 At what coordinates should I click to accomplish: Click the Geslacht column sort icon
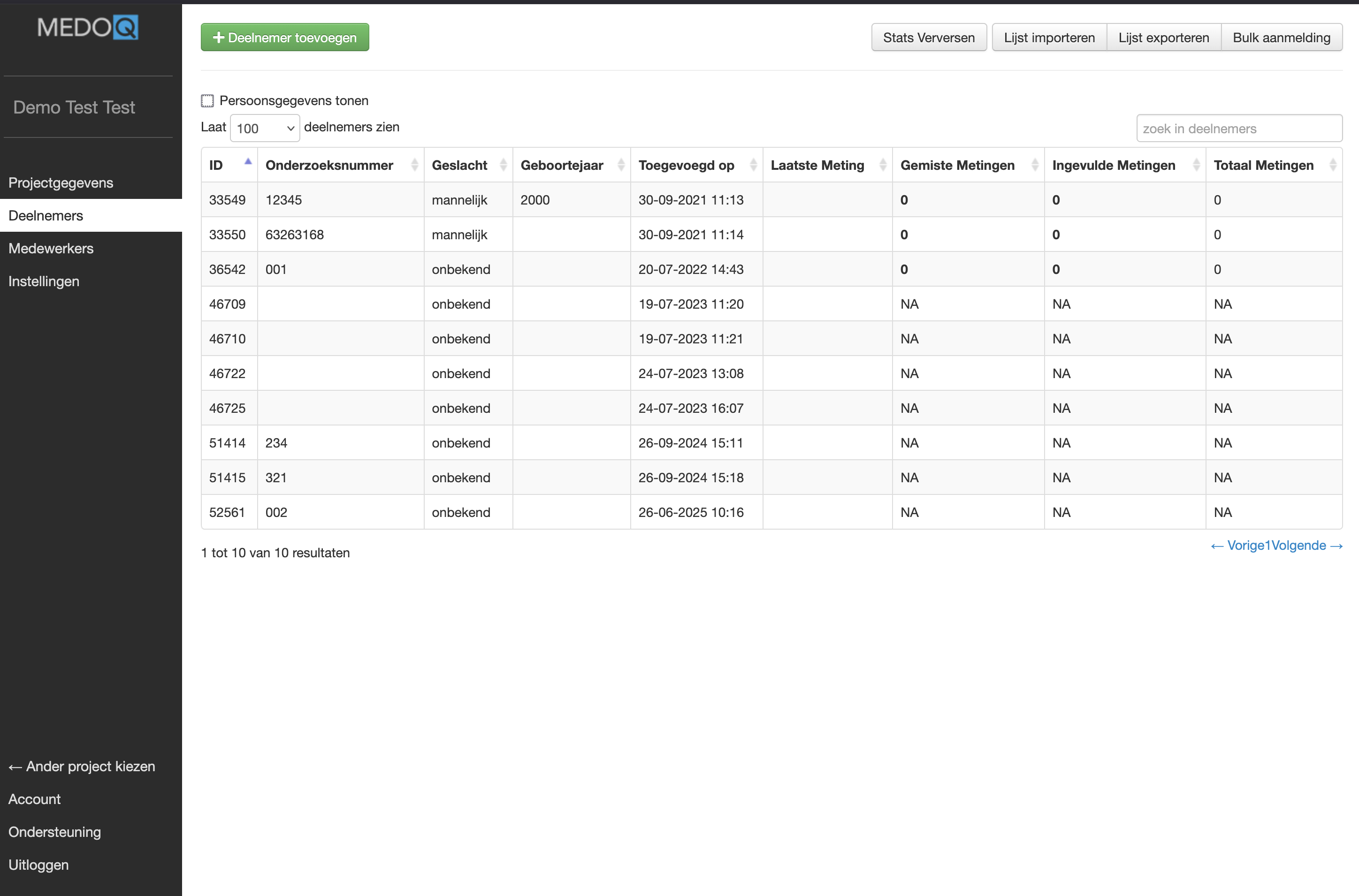click(503, 165)
